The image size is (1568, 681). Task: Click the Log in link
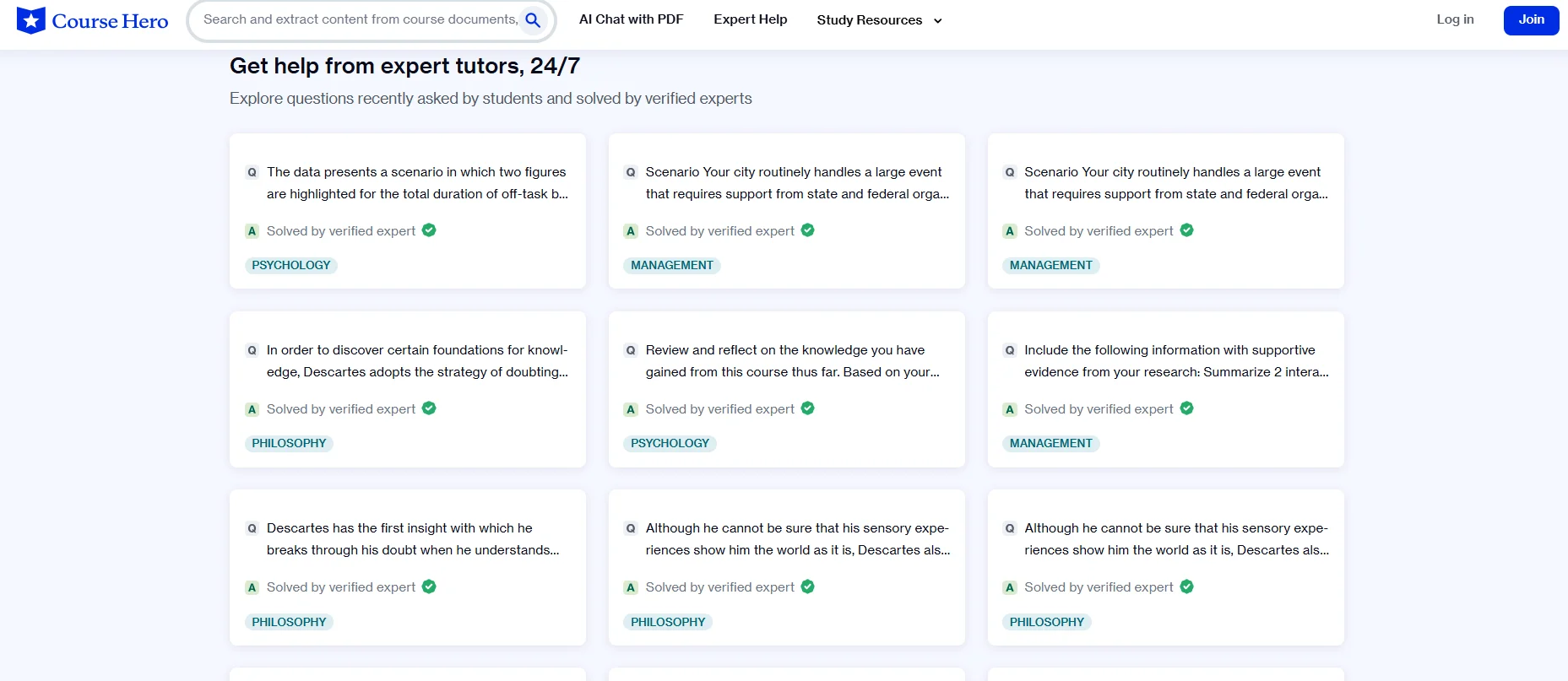click(1455, 19)
